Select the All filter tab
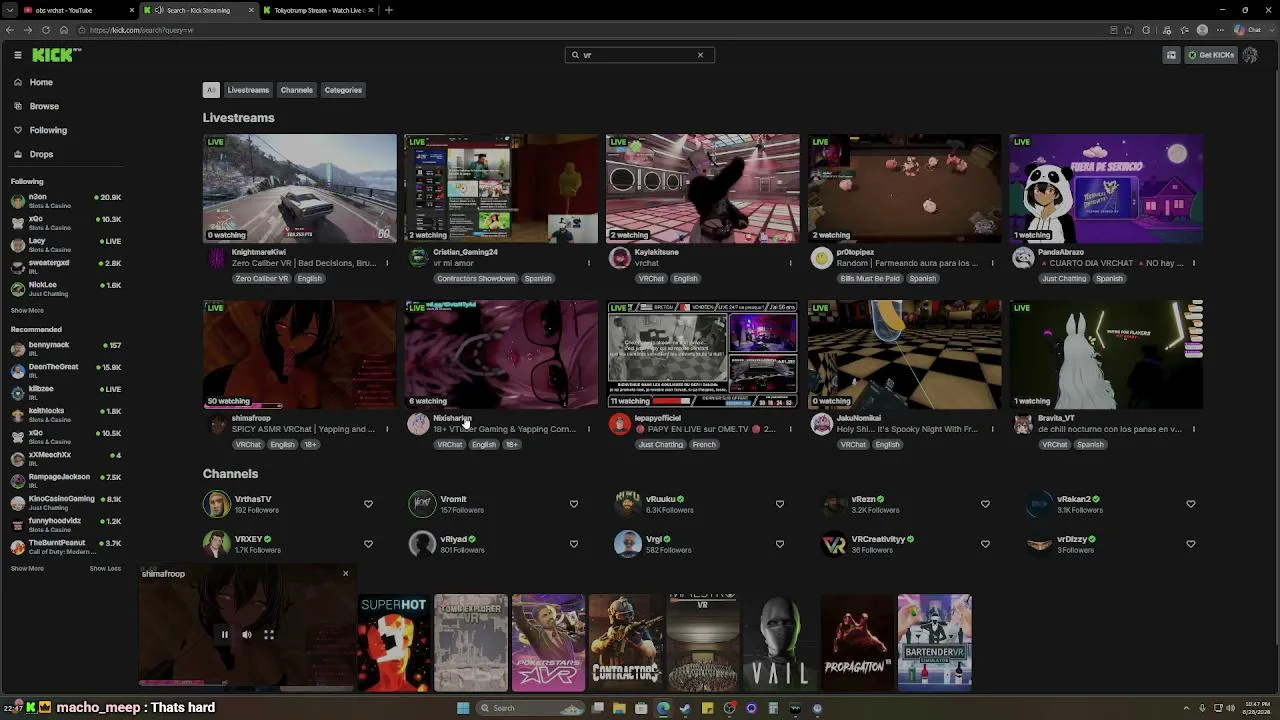The height and width of the screenshot is (720, 1280). click(x=211, y=90)
